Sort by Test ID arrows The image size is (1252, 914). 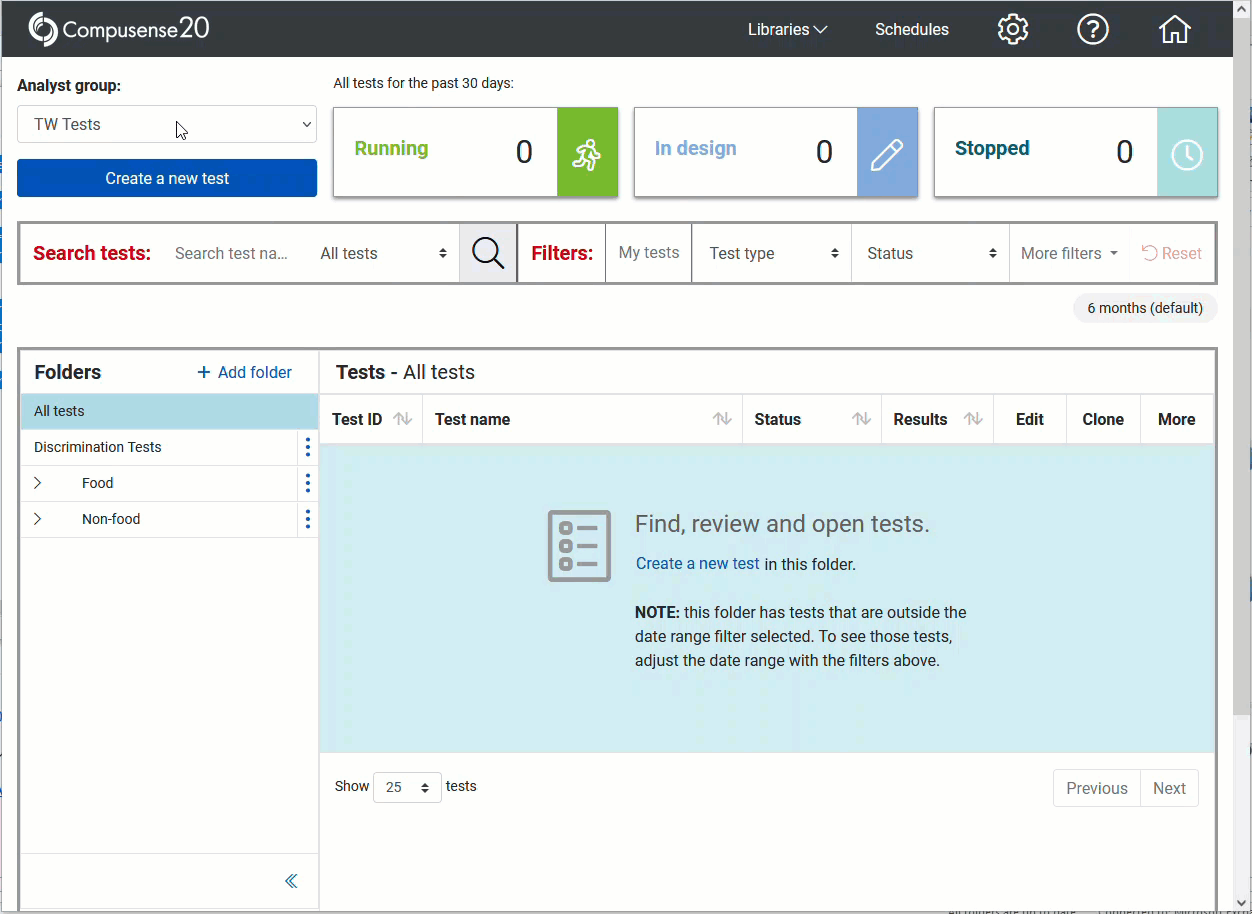(403, 419)
